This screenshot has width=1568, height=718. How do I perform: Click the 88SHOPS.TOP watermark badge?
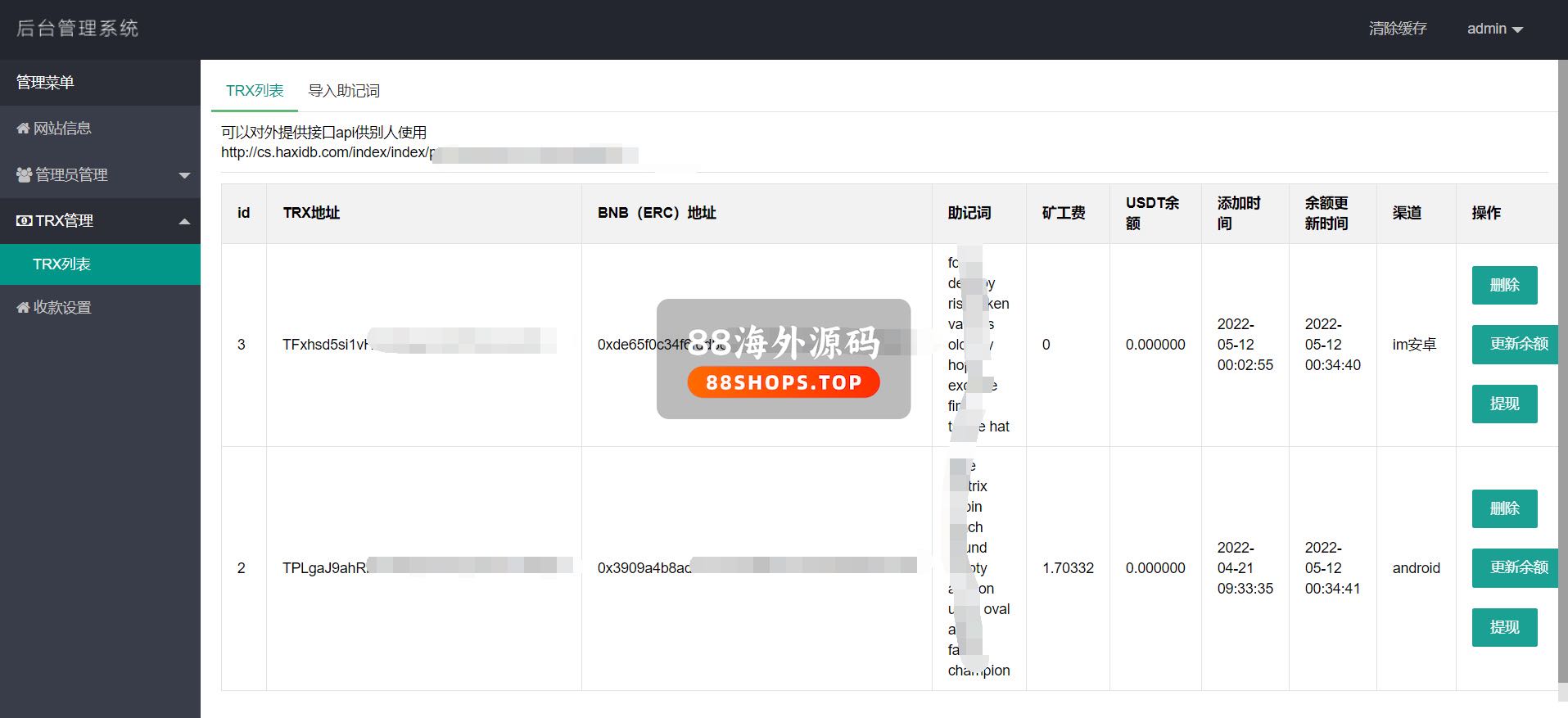[784, 382]
